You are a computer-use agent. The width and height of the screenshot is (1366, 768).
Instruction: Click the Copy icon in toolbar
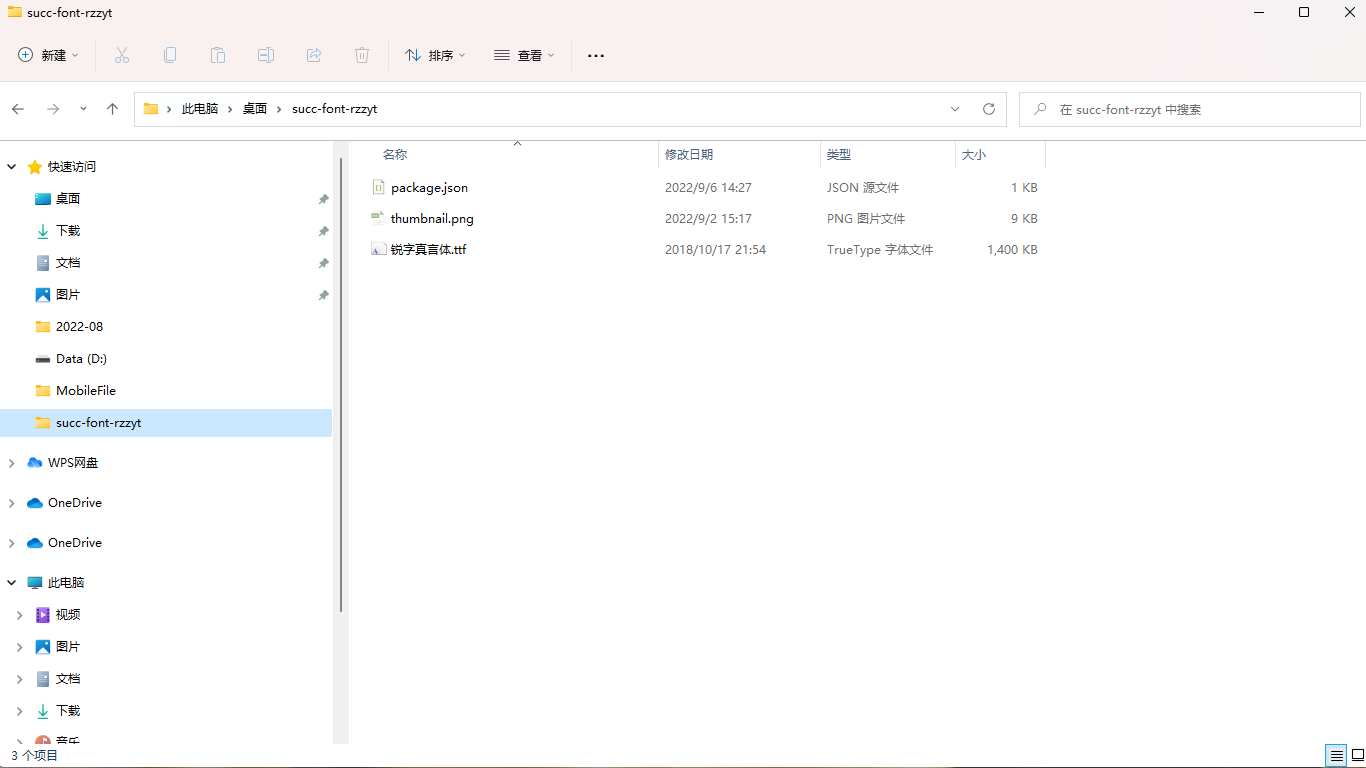click(x=170, y=55)
